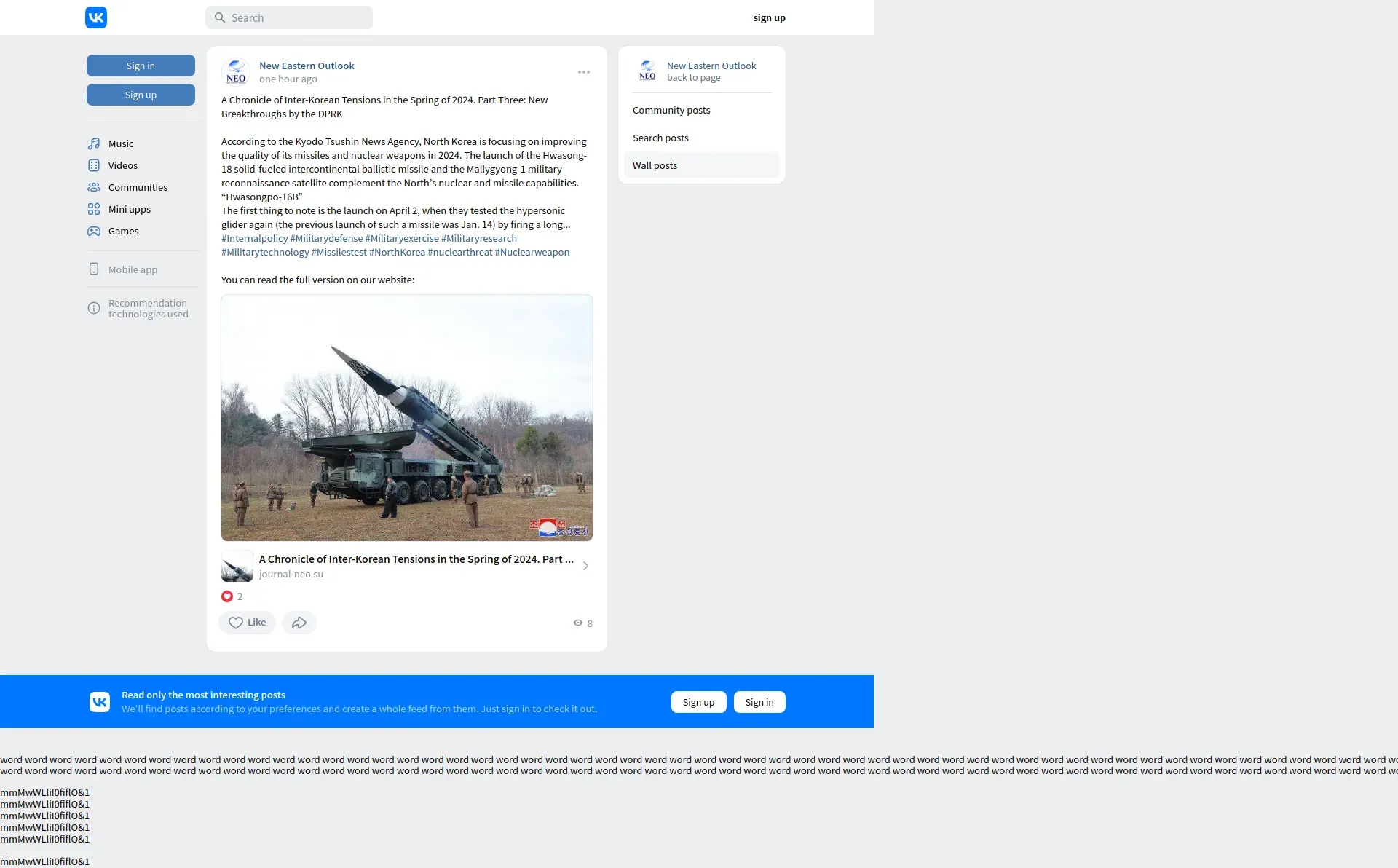Screen dimensions: 1398x868
Task: Select the Community posts tab
Action: pos(702,110)
